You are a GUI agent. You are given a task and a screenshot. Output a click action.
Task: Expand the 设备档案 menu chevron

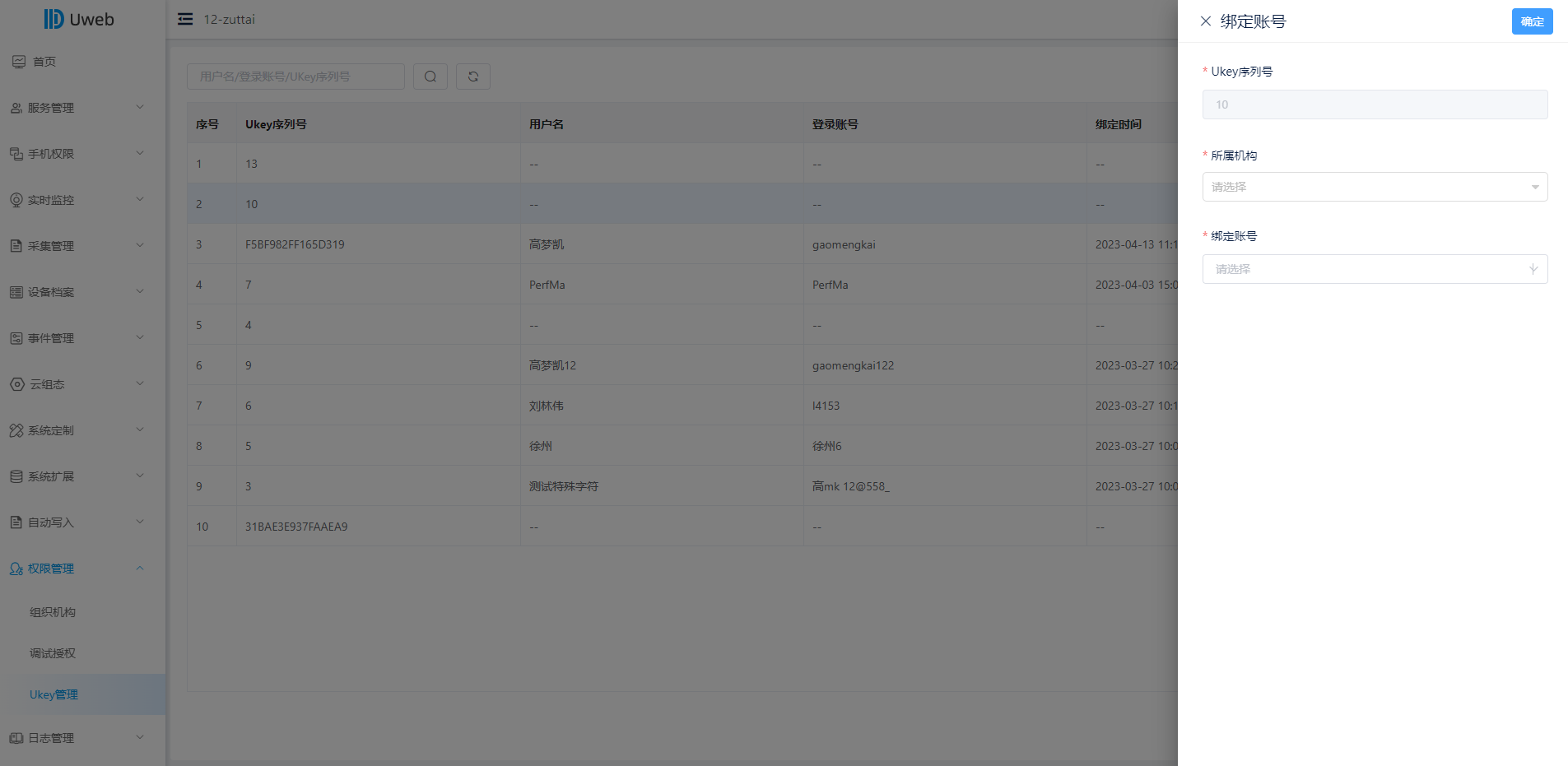140,291
